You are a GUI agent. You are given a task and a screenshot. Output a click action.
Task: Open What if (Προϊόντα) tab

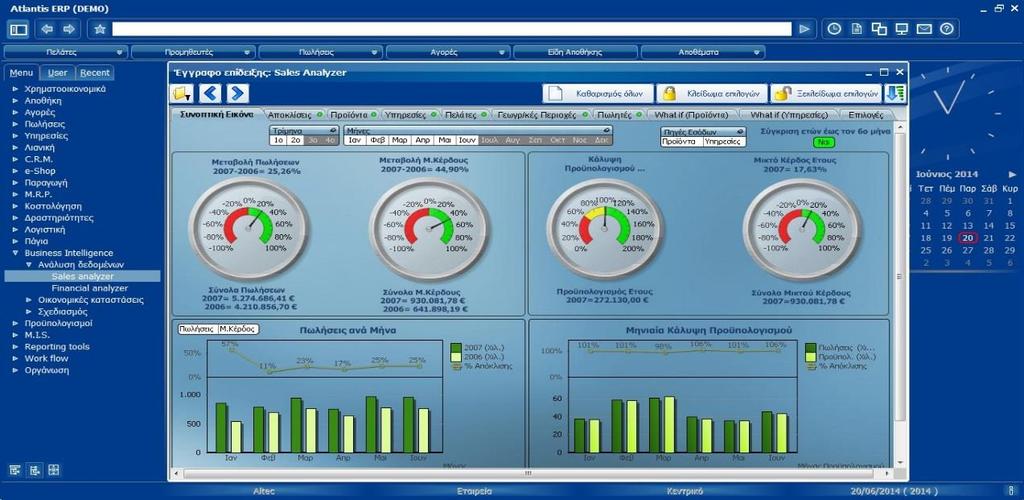(692, 114)
